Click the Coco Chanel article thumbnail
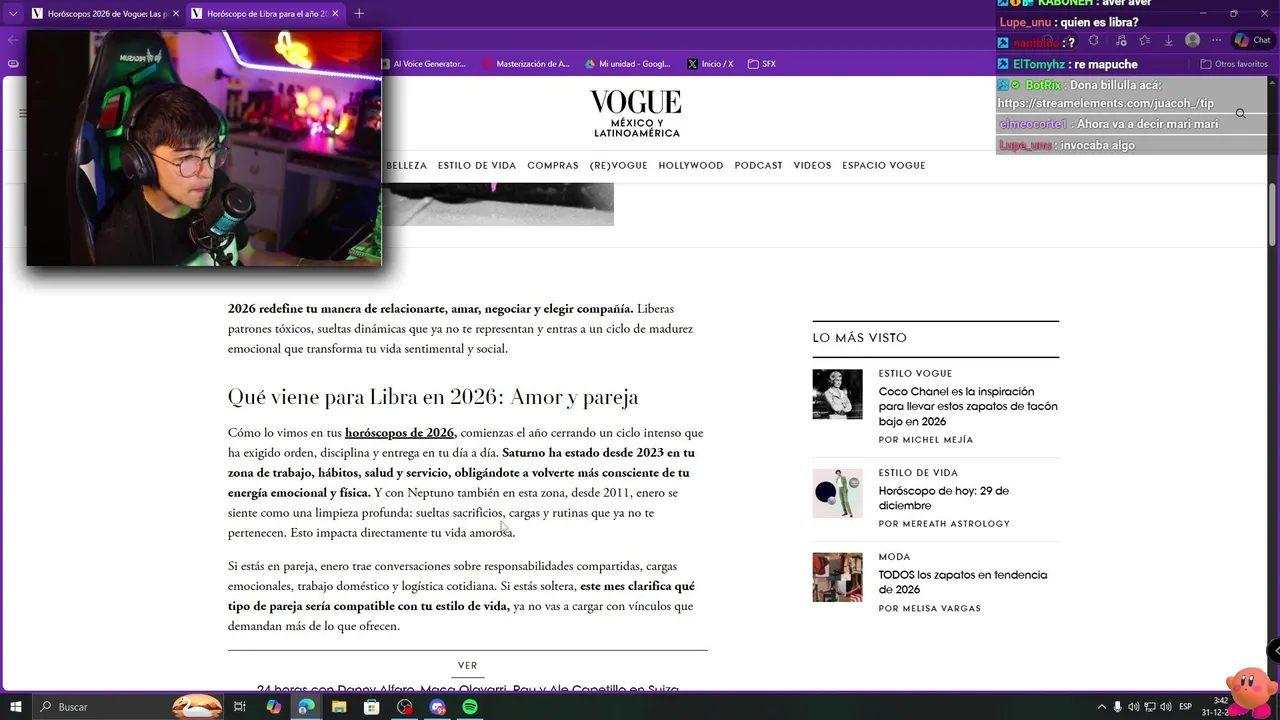The height and width of the screenshot is (720, 1280). point(837,394)
